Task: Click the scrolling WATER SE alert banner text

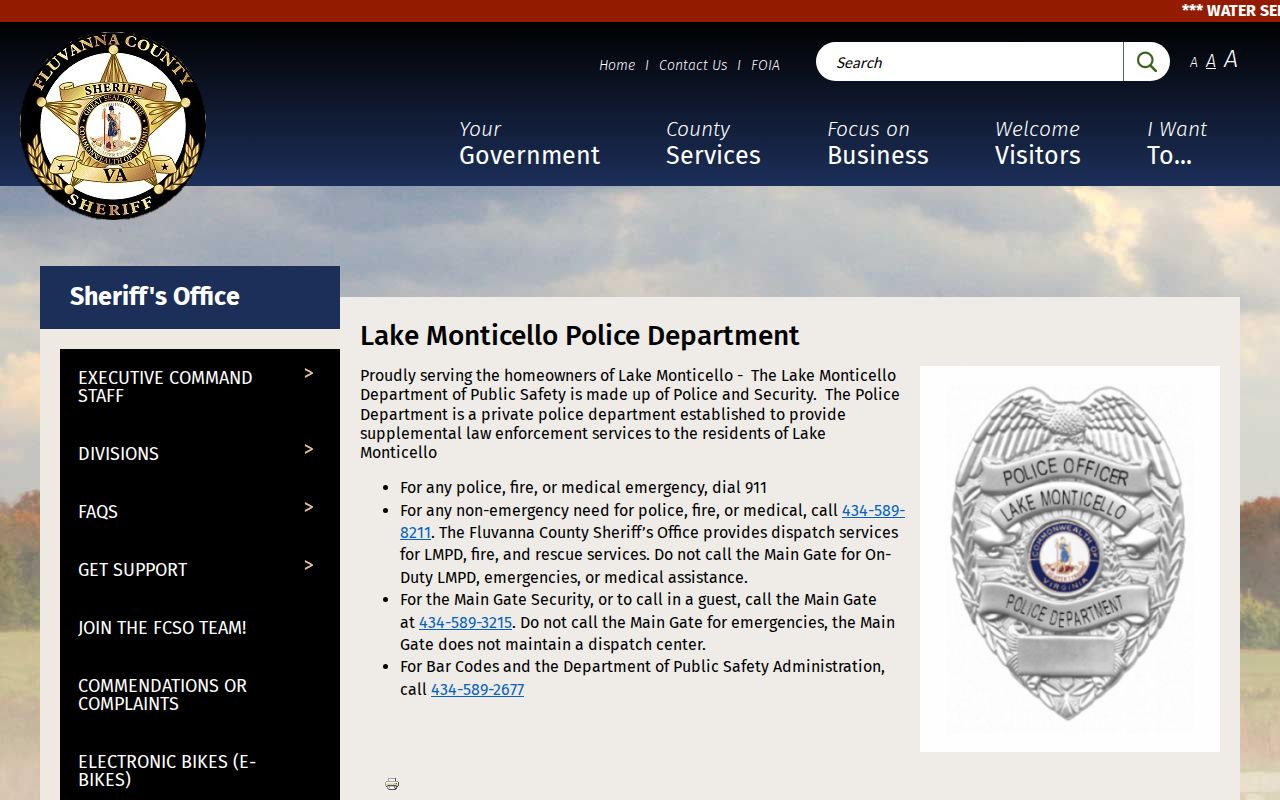Action: [x=1230, y=11]
